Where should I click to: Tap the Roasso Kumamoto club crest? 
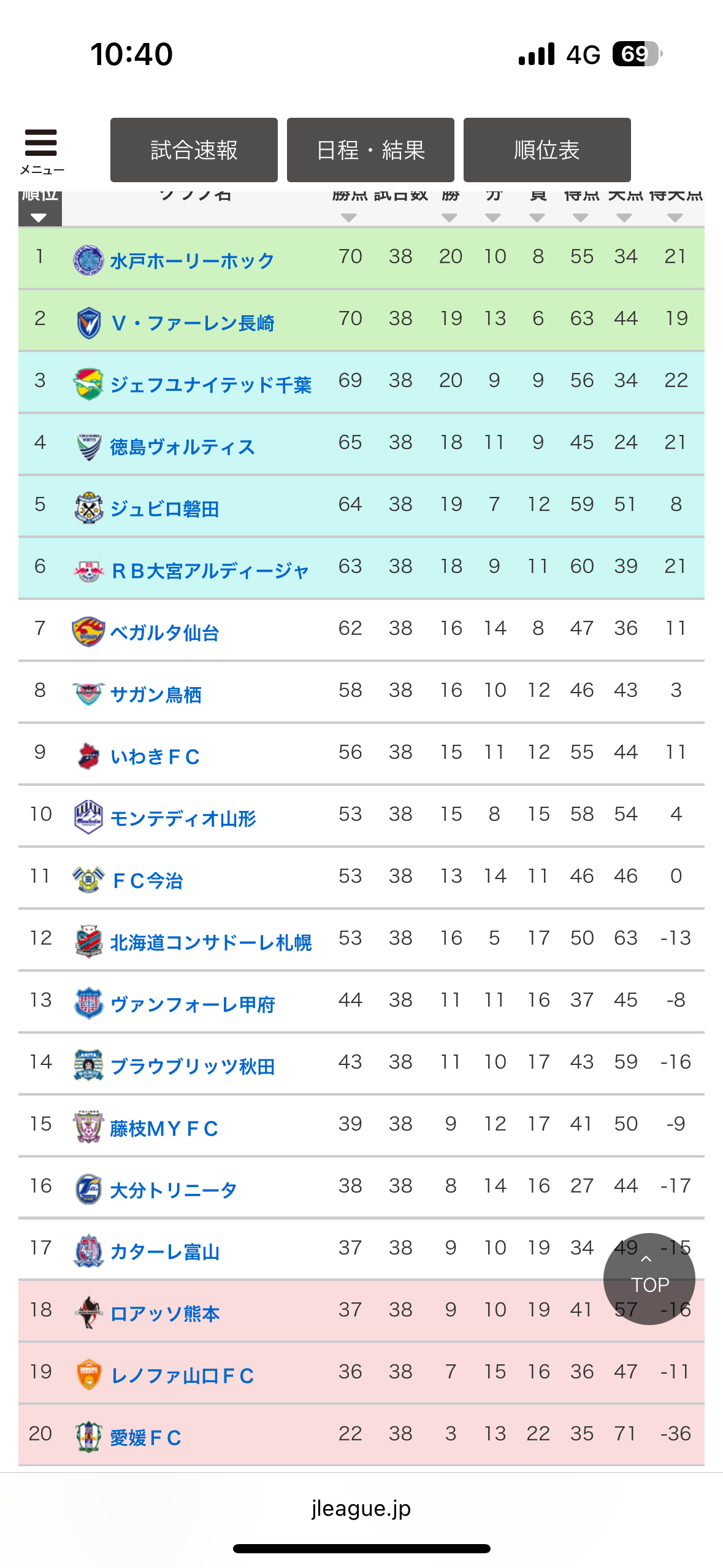pos(88,1313)
